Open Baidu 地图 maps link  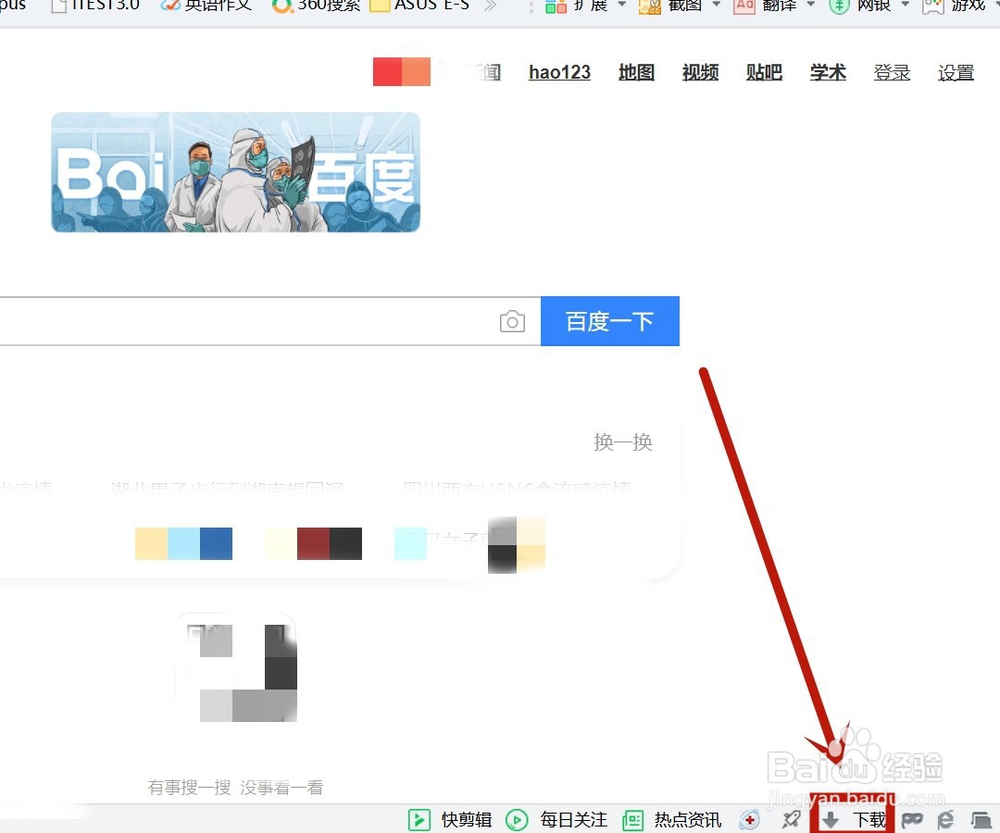[x=636, y=73]
